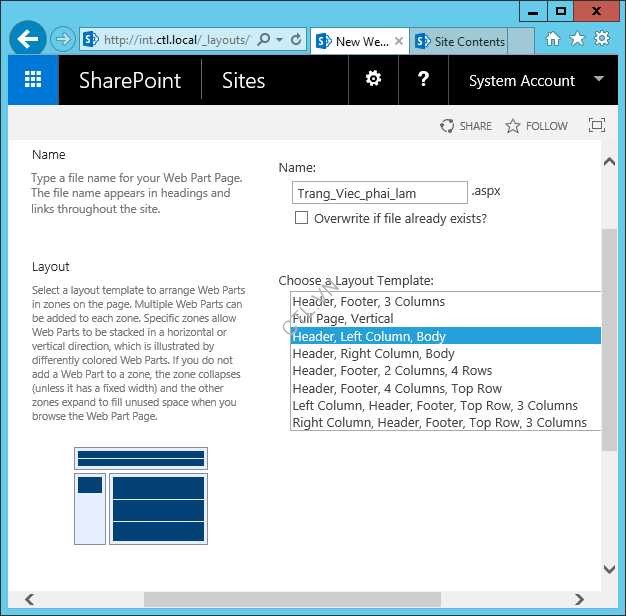
Task: Click the horizontal scrollbar at the bottom
Action: coord(300,600)
